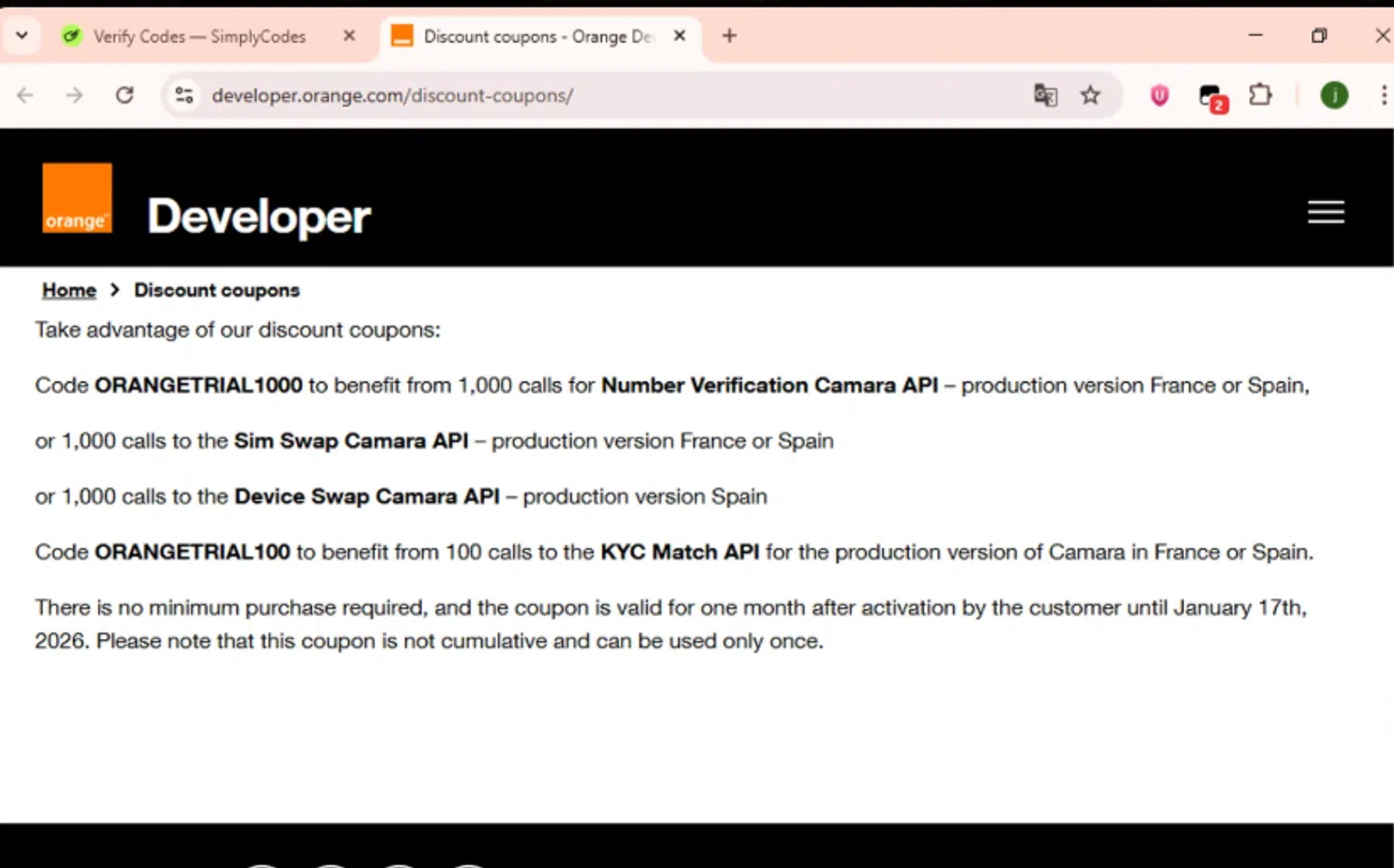
Task: Go back to the previous page
Action: (25, 95)
